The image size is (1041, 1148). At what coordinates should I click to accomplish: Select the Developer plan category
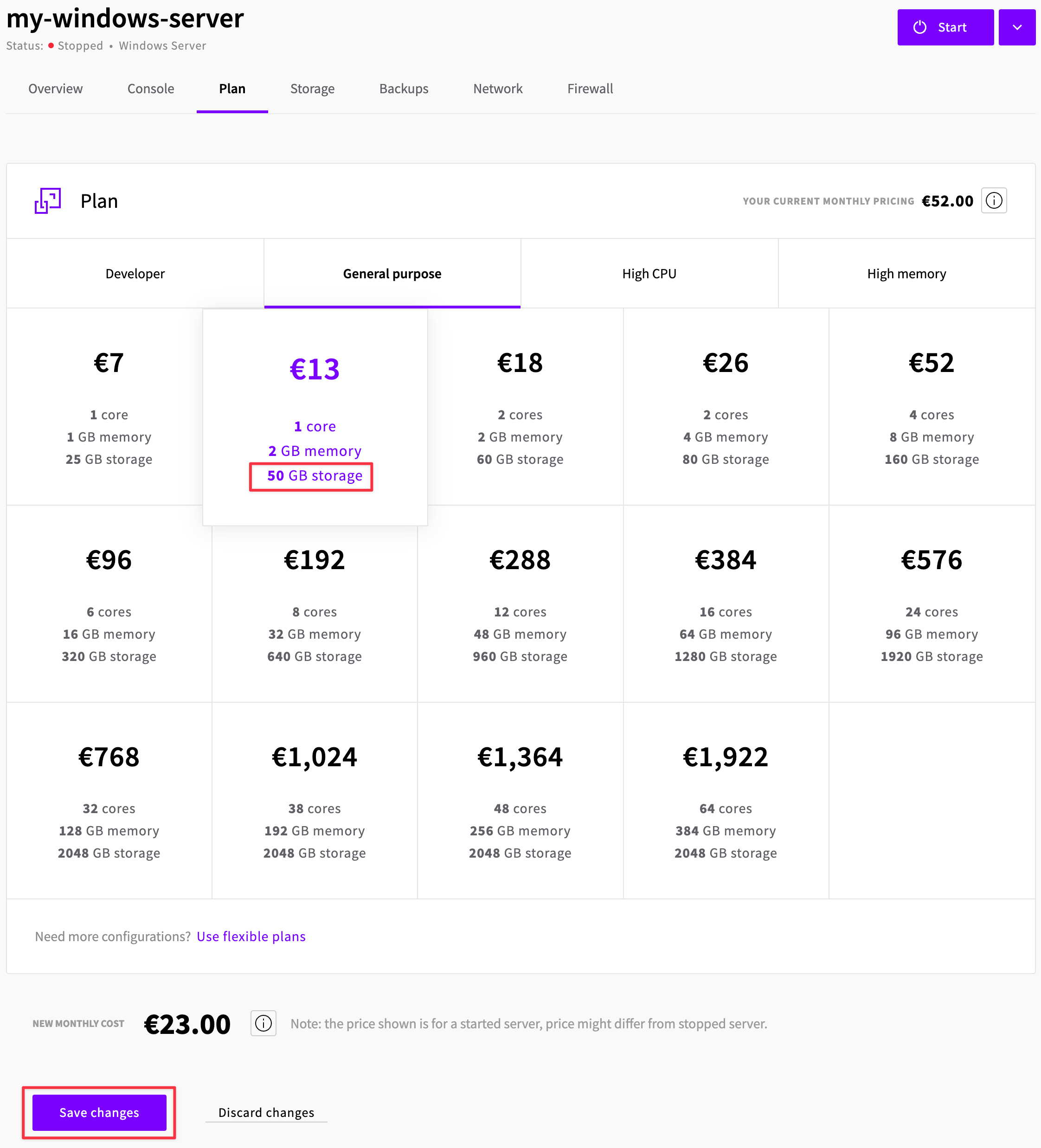tap(135, 273)
